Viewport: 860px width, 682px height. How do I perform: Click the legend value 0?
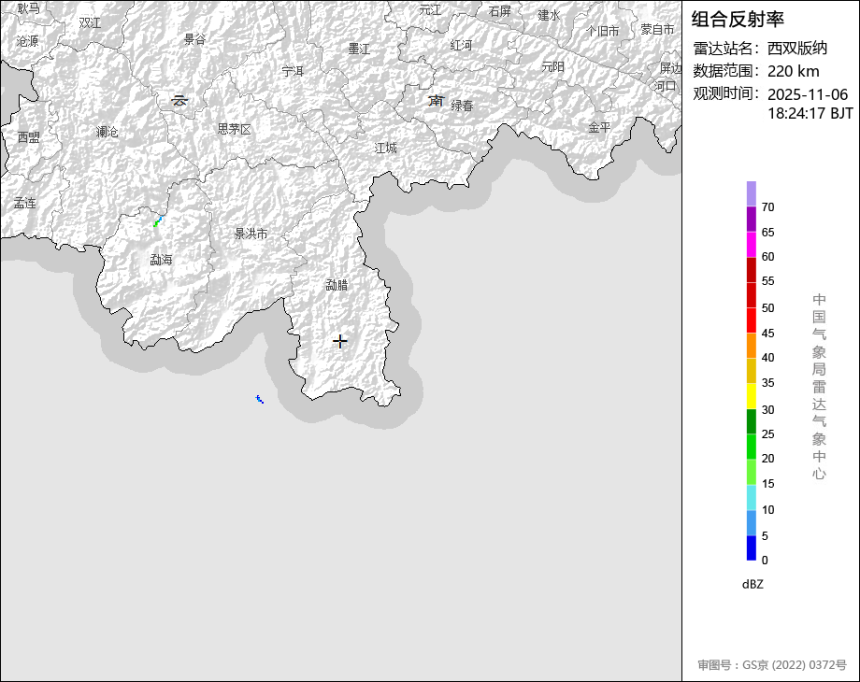[x=765, y=560]
